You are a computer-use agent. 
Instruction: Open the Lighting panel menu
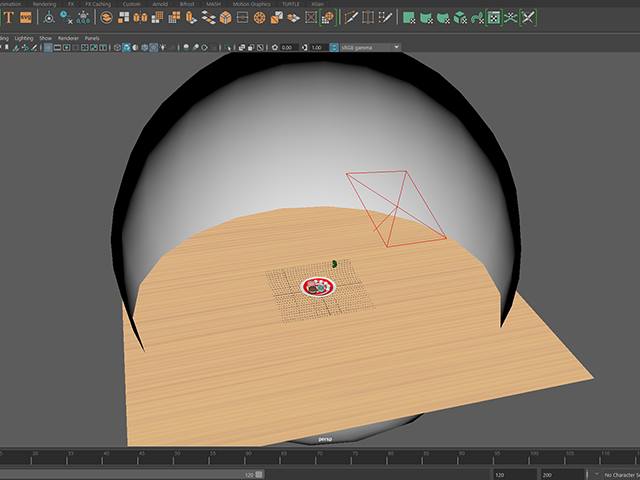click(x=24, y=38)
